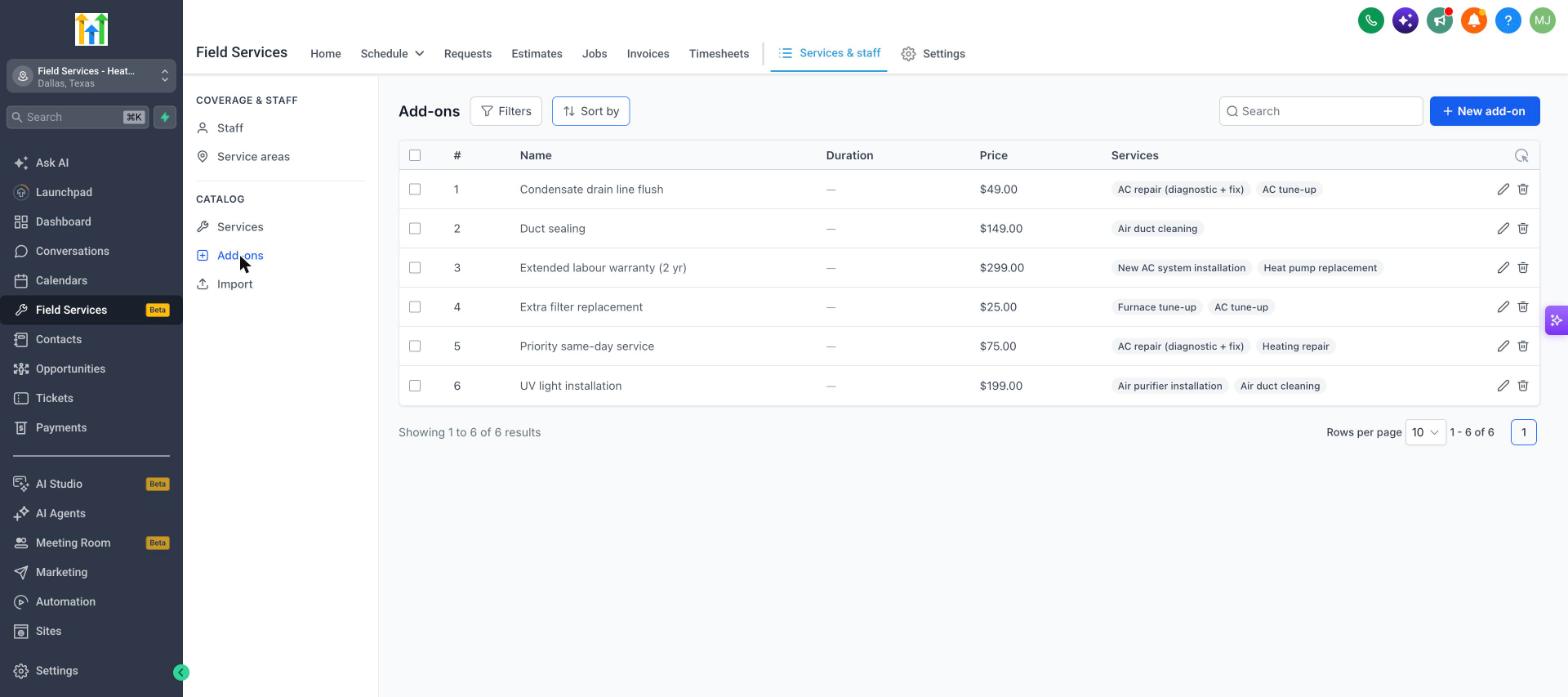Select the Priority same-day service checkbox
This screenshot has height=697, width=1568.
click(x=415, y=346)
